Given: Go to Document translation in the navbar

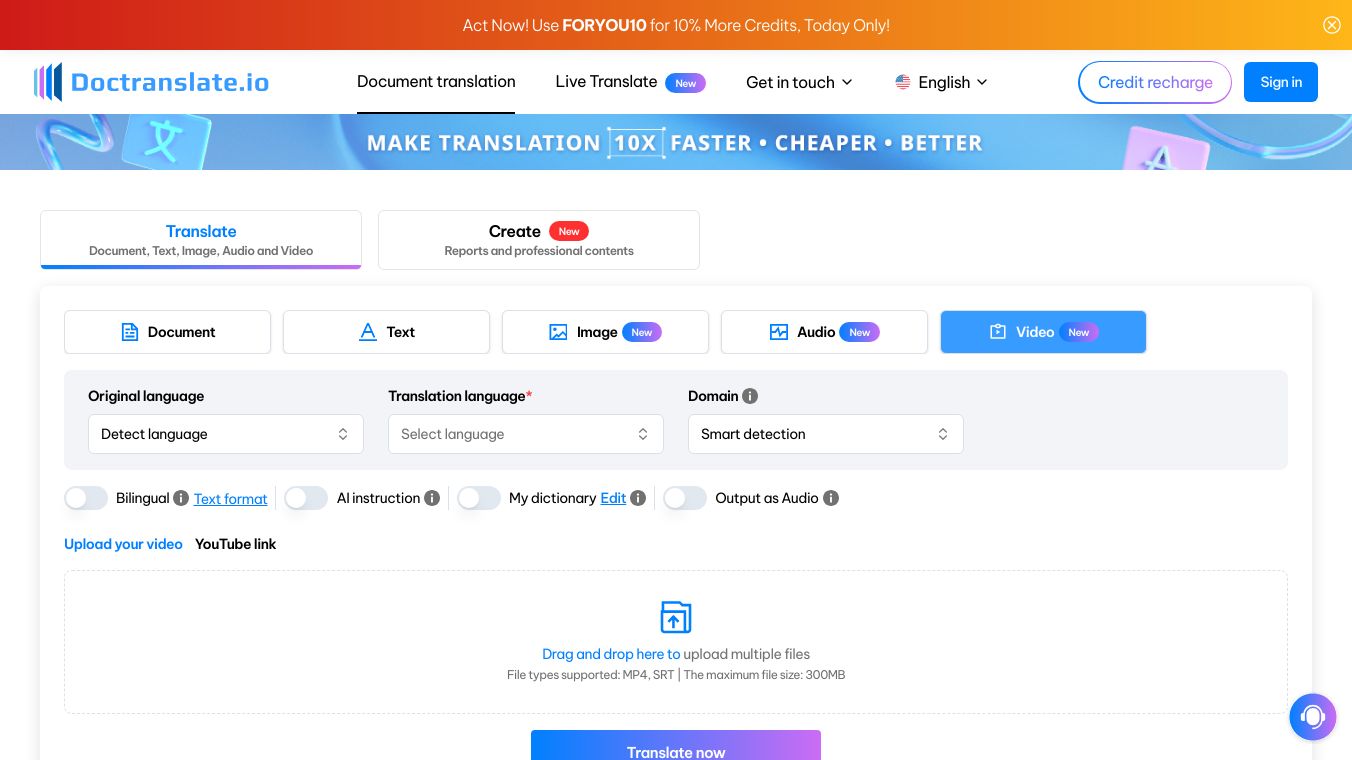Looking at the screenshot, I should click(436, 82).
